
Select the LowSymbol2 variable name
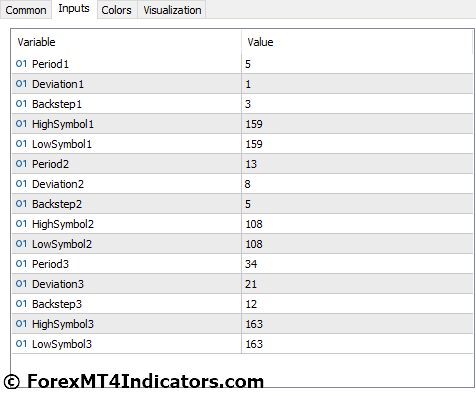point(62,244)
